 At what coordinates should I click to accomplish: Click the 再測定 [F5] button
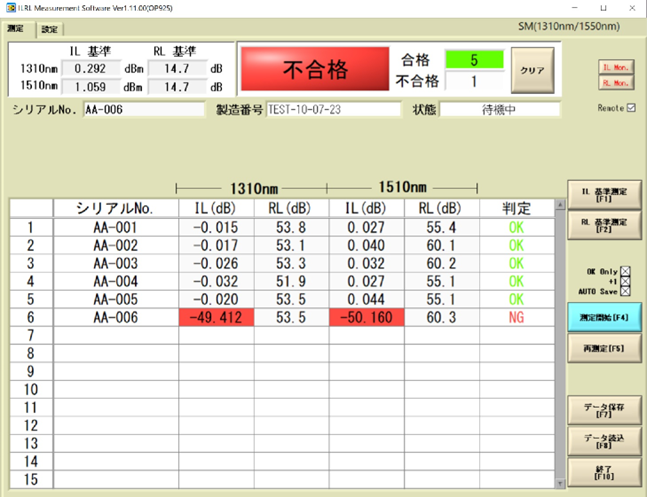click(604, 349)
